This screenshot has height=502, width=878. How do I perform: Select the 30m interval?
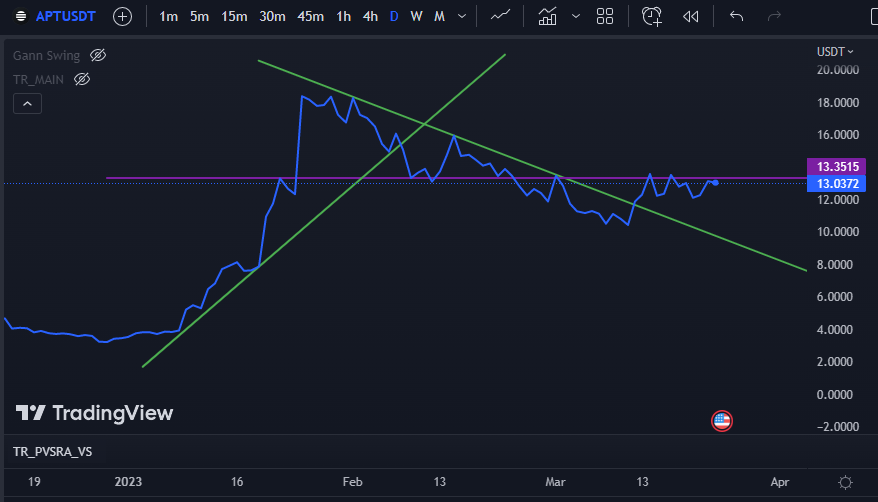pyautogui.click(x=272, y=16)
